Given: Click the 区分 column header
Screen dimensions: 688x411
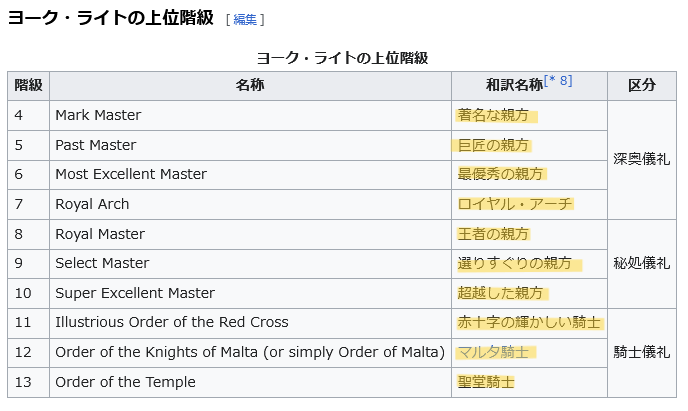Looking at the screenshot, I should click(641, 86).
